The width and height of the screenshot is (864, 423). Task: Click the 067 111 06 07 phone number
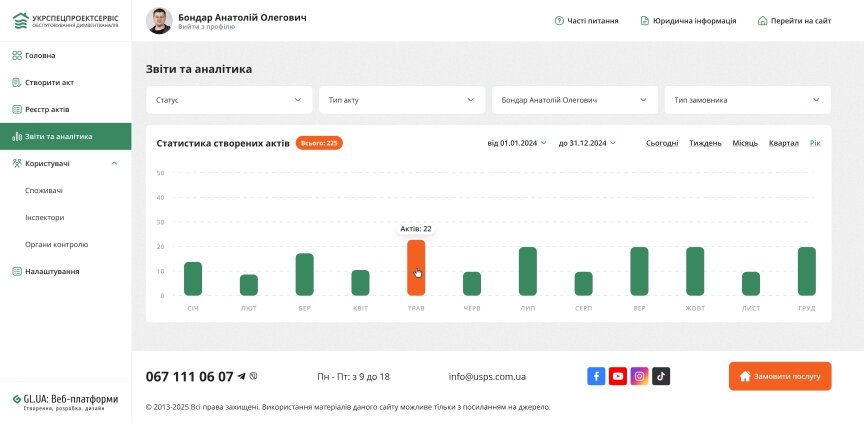coord(190,377)
